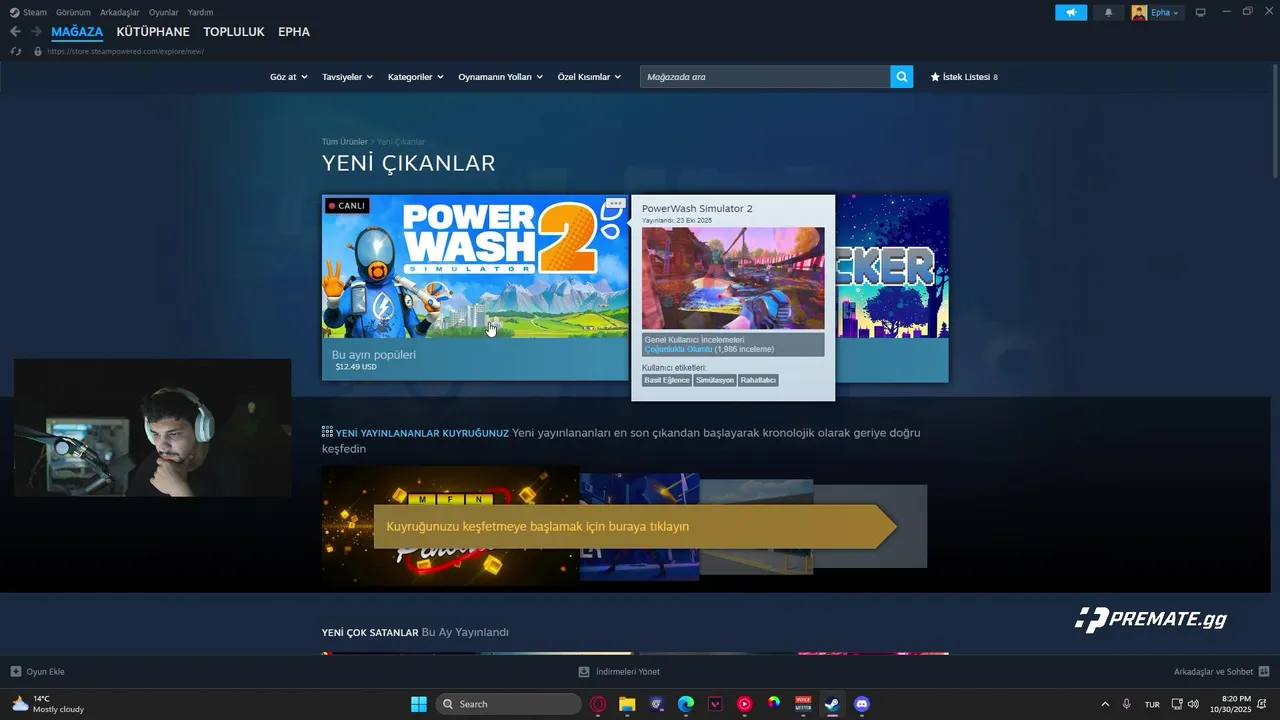Select the Rahatlatıcı tag
The height and width of the screenshot is (720, 1280).
point(758,380)
